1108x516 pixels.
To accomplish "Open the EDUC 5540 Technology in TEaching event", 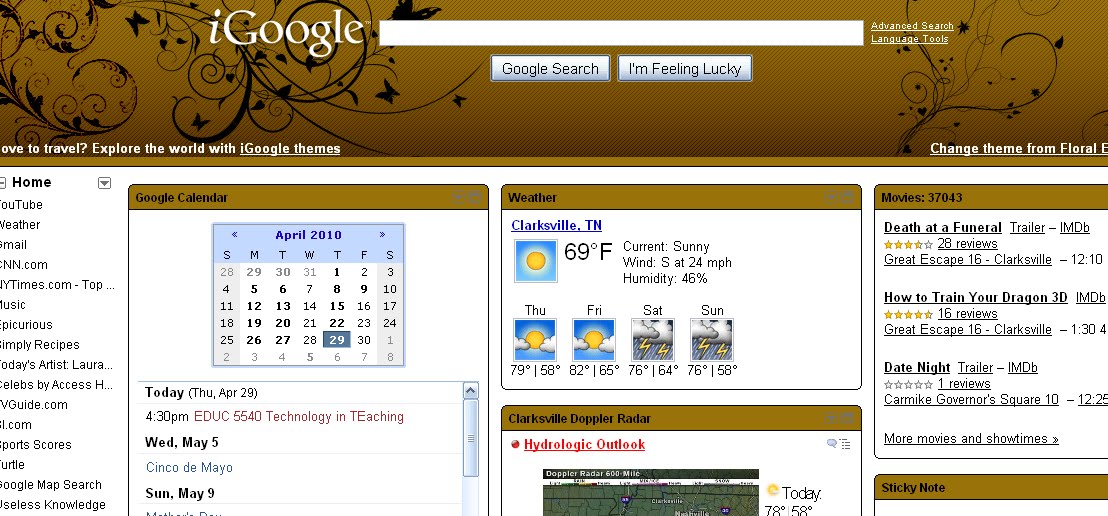I will pos(299,417).
